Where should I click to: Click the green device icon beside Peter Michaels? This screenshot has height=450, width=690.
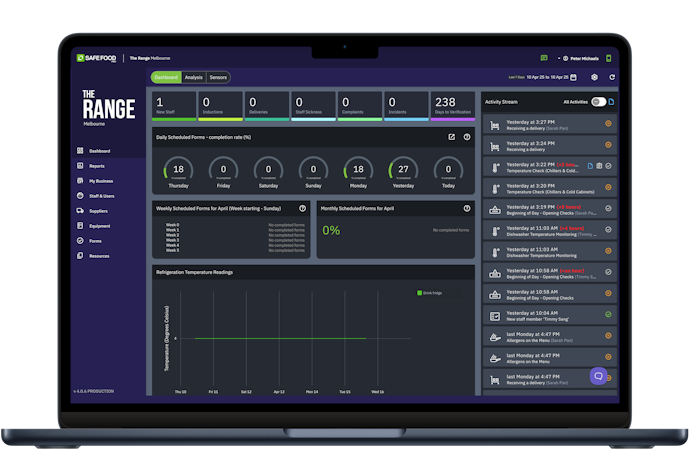pyautogui.click(x=609, y=58)
